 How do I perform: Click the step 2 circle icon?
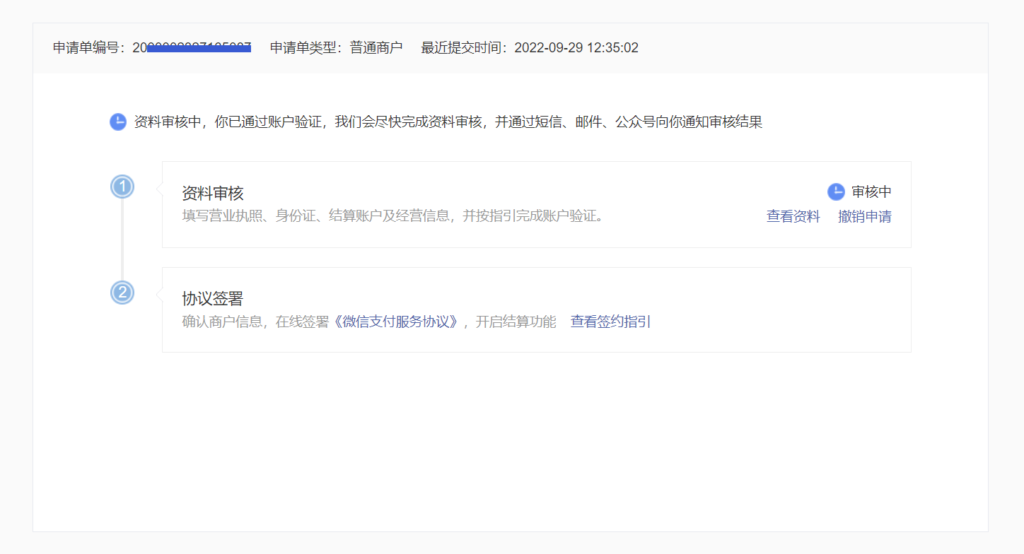[122, 293]
